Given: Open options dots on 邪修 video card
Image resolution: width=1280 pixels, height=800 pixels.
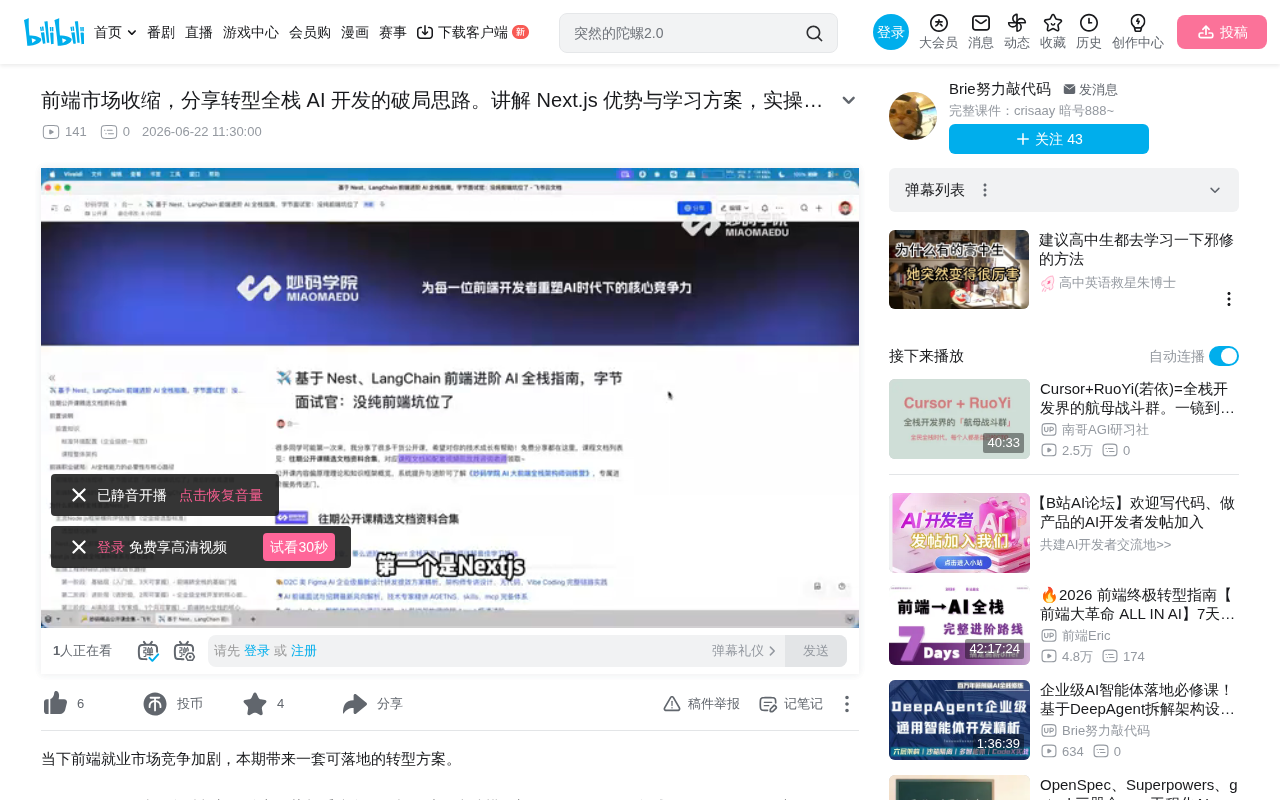Looking at the screenshot, I should point(1229,299).
